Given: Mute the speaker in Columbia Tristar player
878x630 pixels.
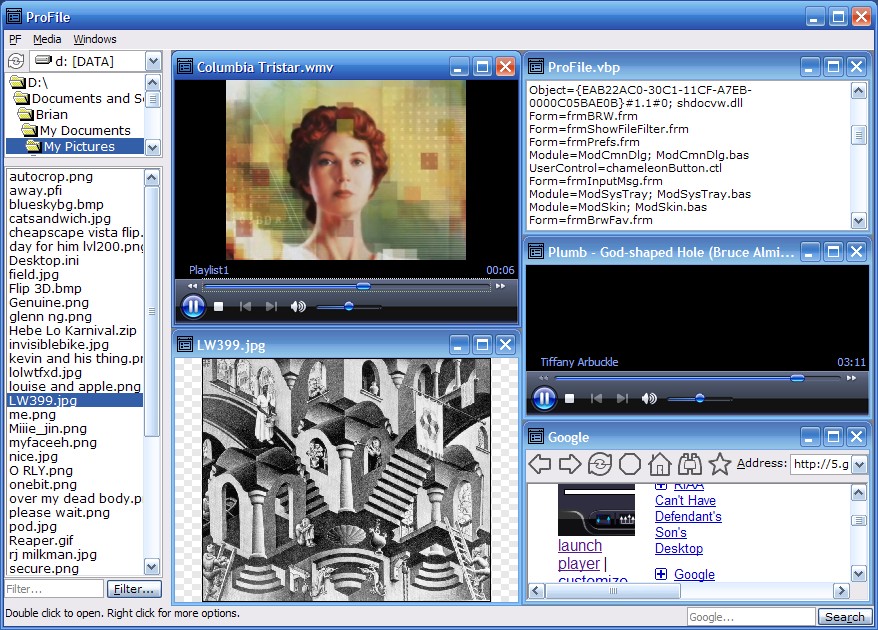Looking at the screenshot, I should [x=297, y=307].
